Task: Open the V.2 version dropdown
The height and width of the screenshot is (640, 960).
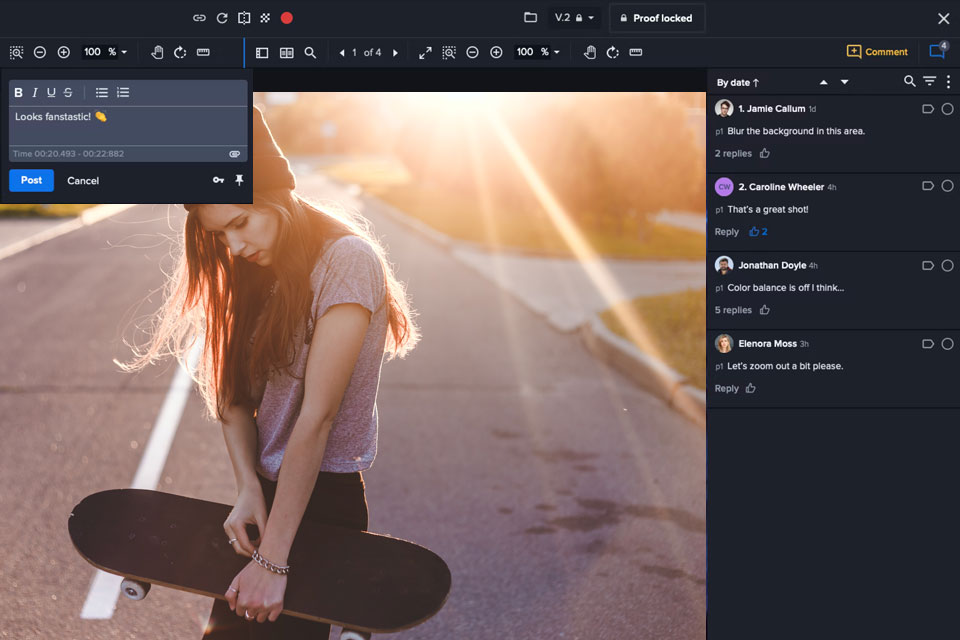Action: point(574,18)
